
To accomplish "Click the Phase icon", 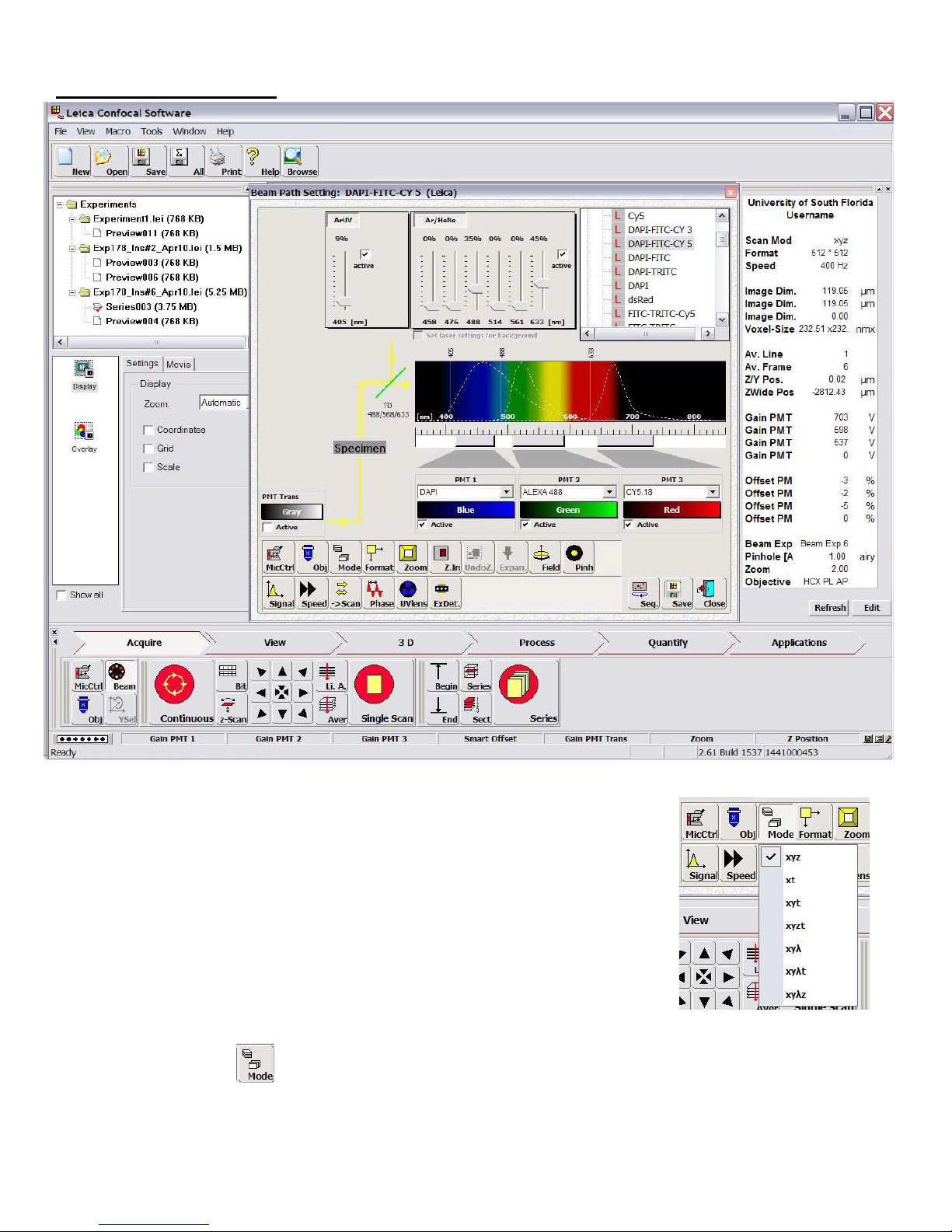I will [x=379, y=594].
